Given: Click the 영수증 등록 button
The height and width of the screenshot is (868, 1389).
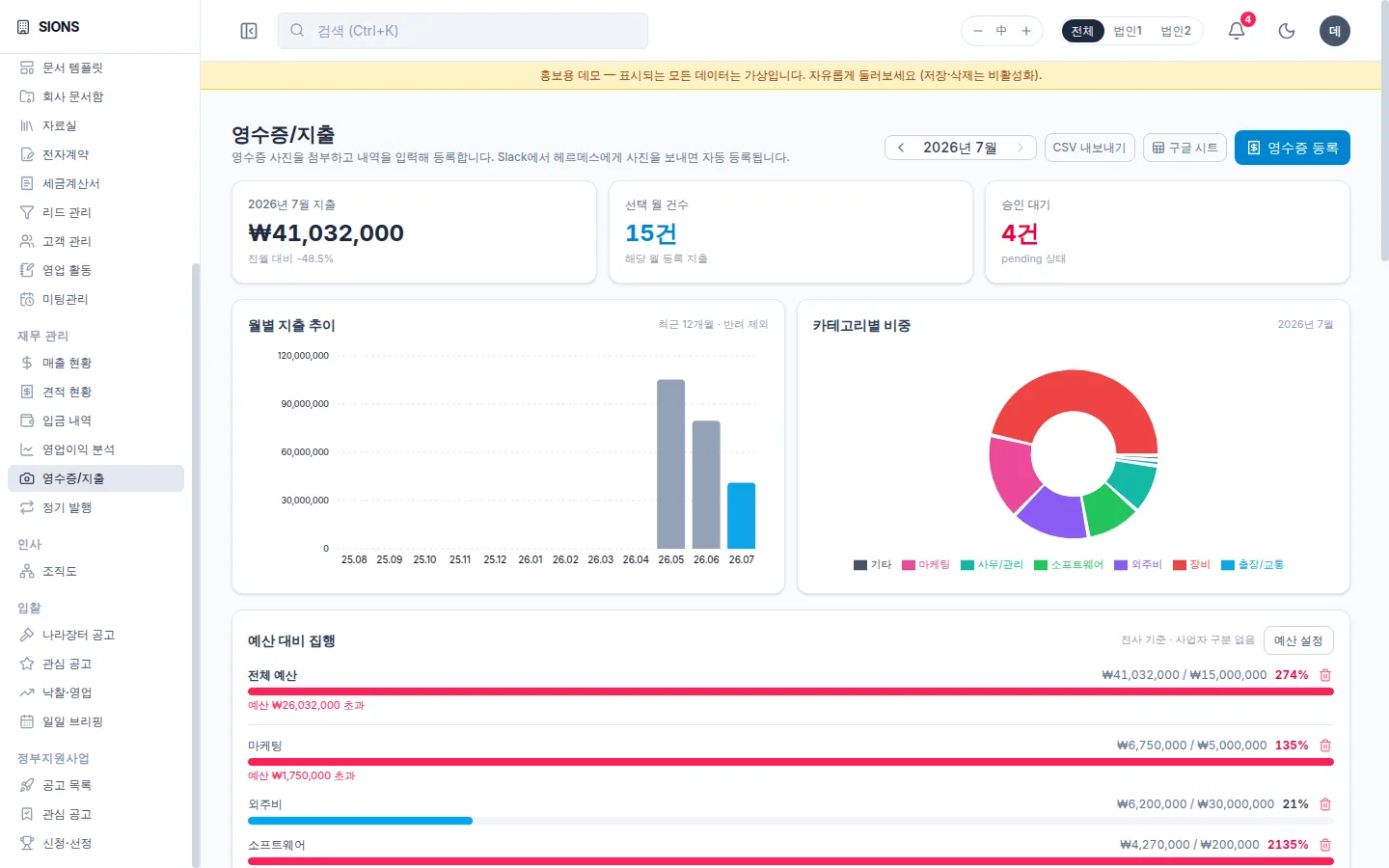Looking at the screenshot, I should (x=1293, y=148).
